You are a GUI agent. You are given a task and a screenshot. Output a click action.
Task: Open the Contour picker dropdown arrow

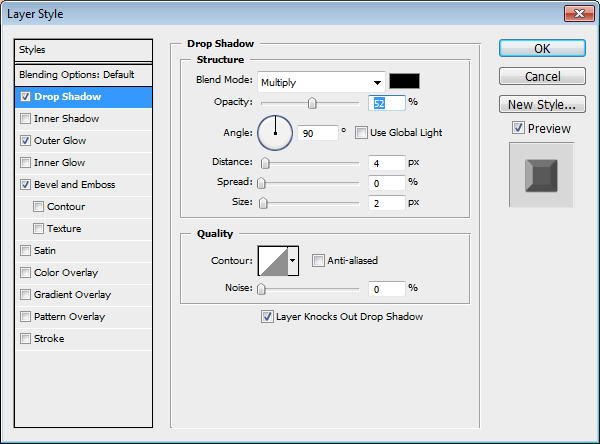(293, 261)
